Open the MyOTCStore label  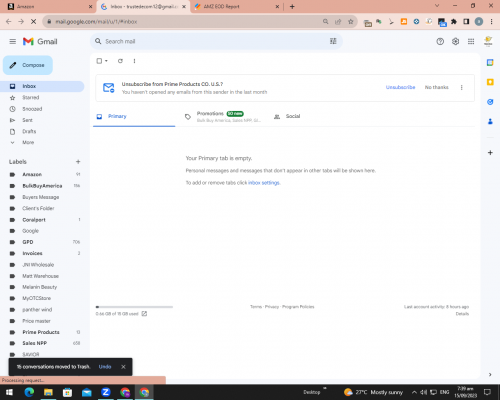[36, 298]
